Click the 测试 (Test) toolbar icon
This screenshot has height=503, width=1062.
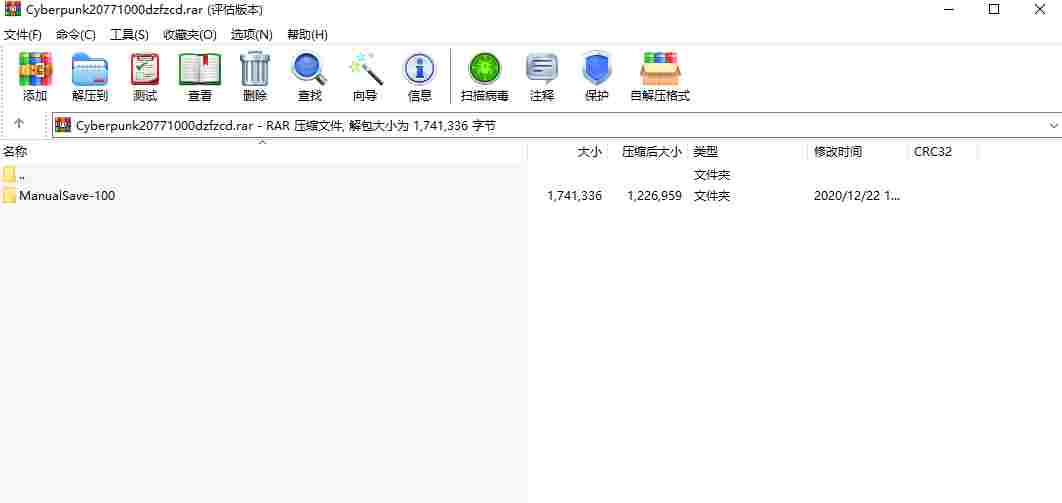[145, 70]
